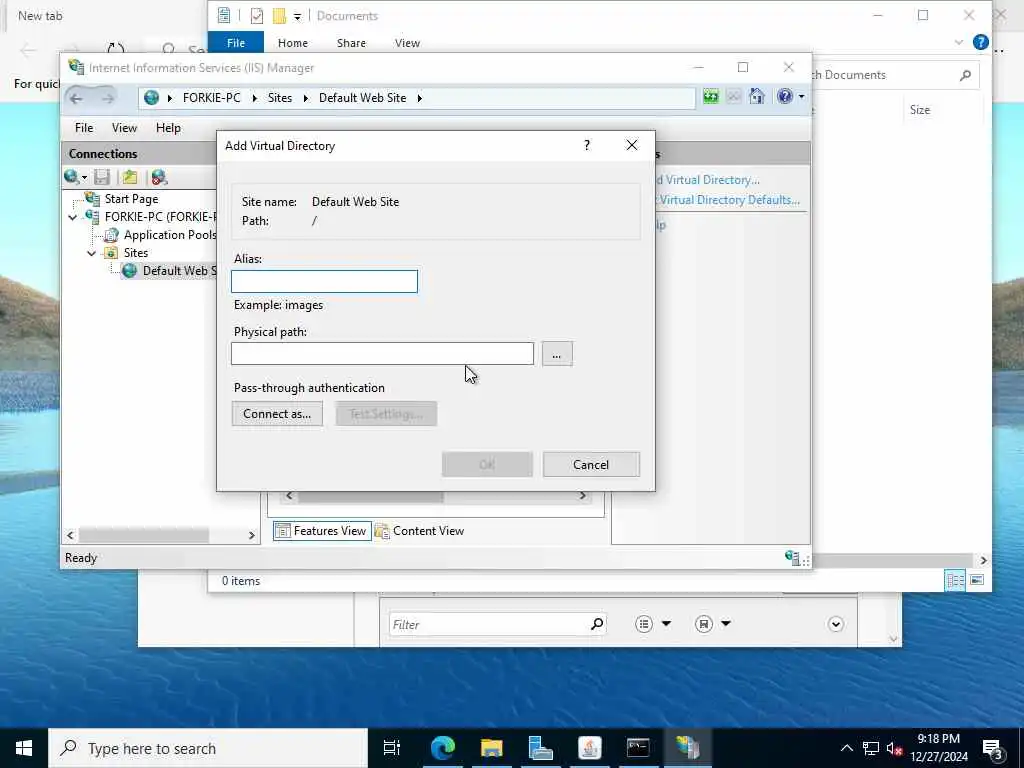Open the Create New Connection dropdown arrow
The width and height of the screenshot is (1024, 768).
84,178
